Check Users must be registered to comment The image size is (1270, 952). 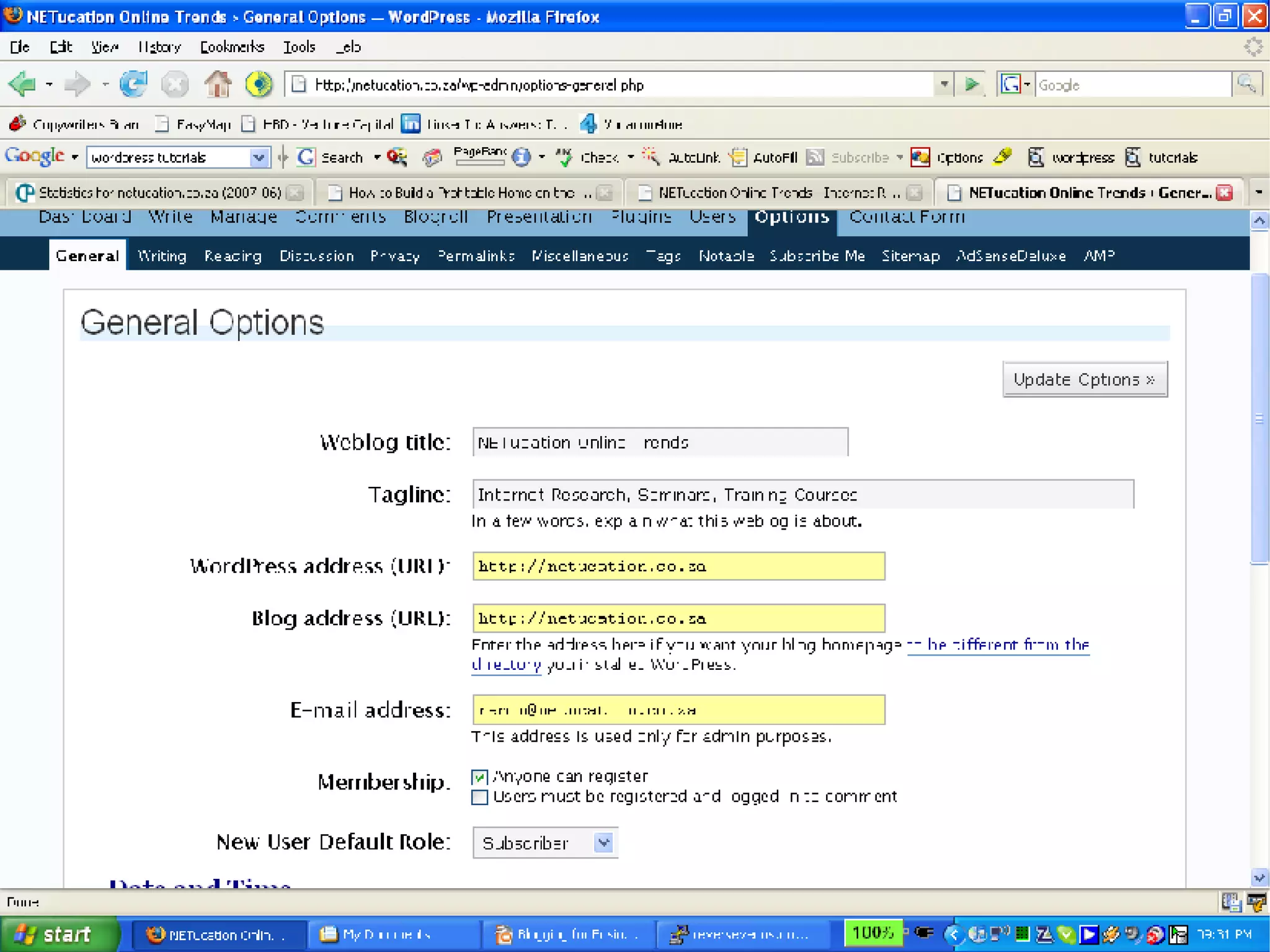click(479, 797)
